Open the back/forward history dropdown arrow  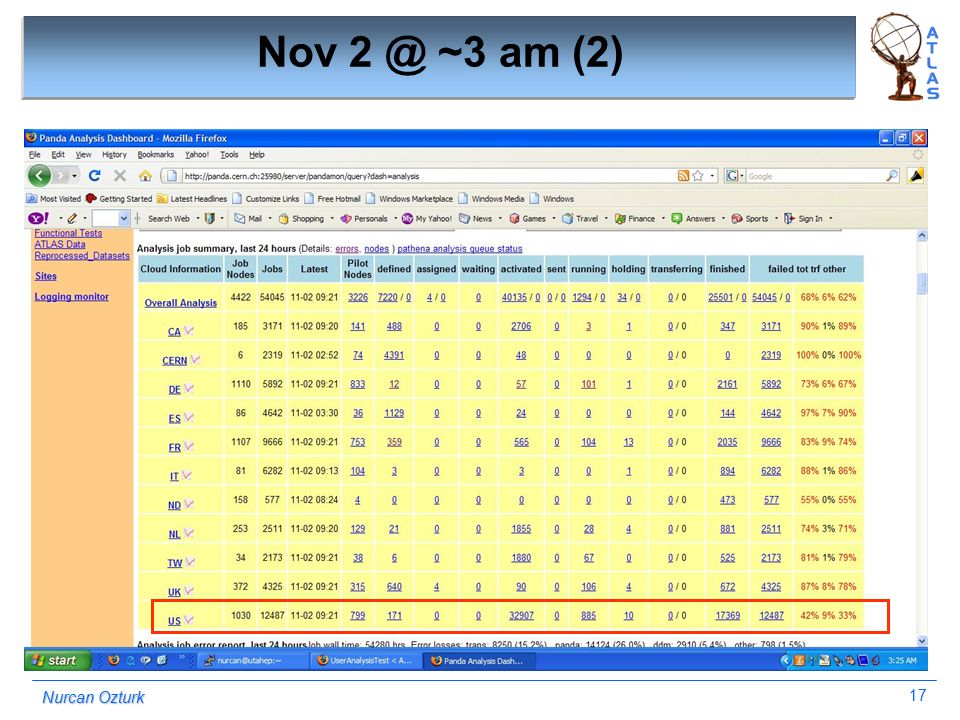pyautogui.click(x=74, y=176)
